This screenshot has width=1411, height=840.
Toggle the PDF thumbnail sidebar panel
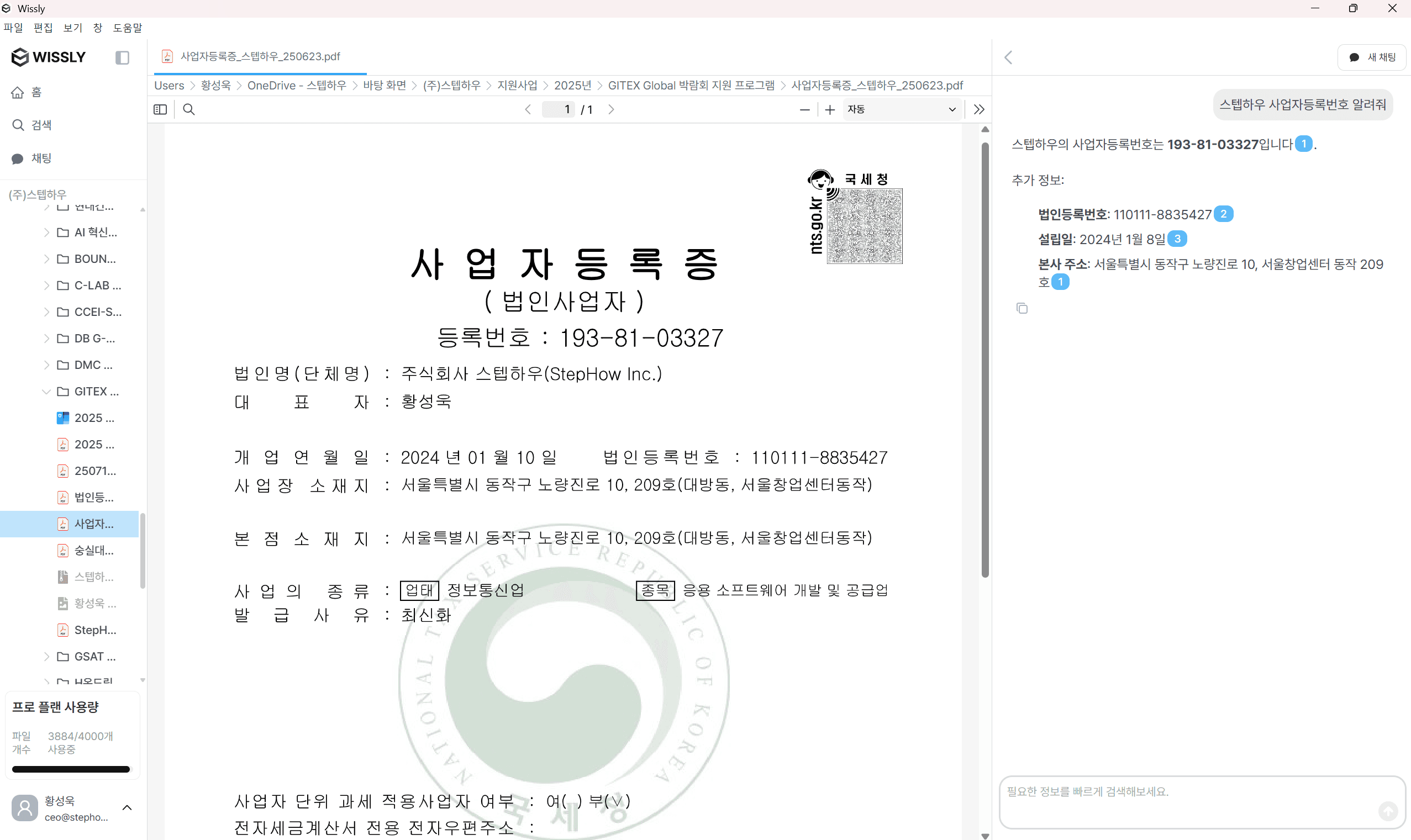click(x=160, y=109)
